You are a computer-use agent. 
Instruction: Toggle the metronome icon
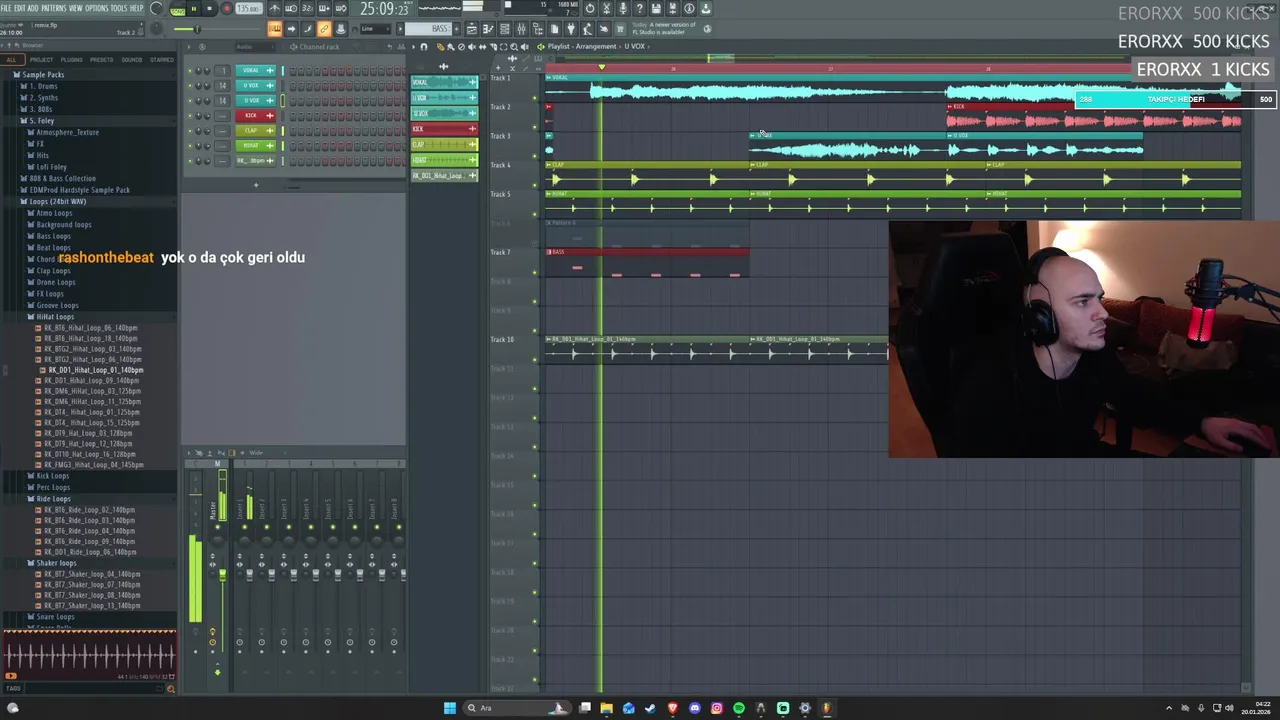point(274,8)
